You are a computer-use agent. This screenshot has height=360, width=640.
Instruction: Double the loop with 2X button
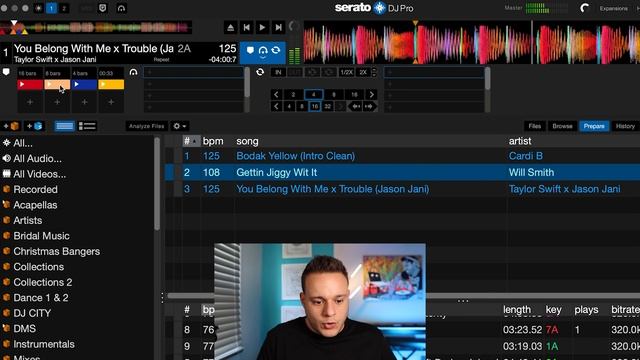363,72
